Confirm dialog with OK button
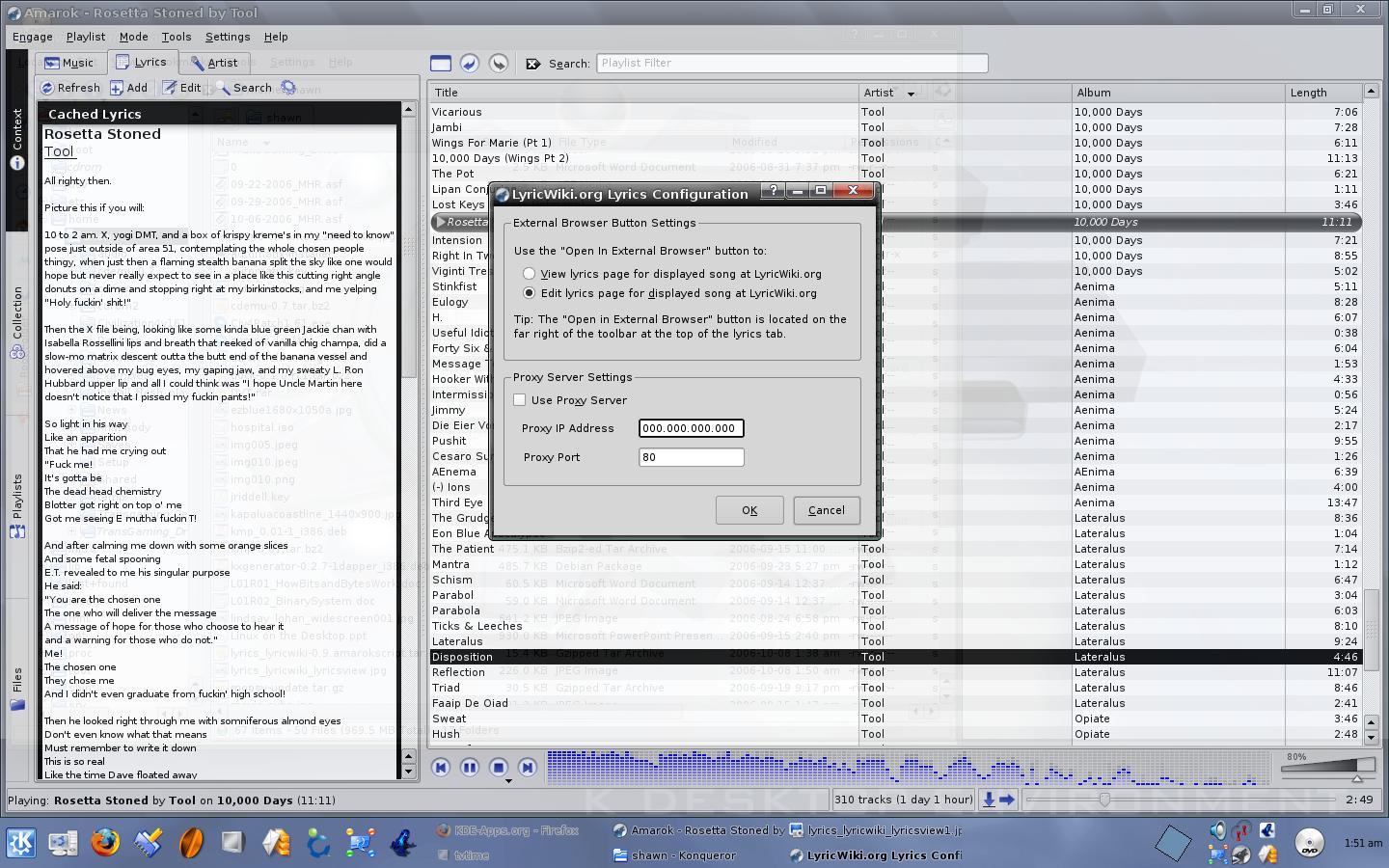 click(749, 510)
